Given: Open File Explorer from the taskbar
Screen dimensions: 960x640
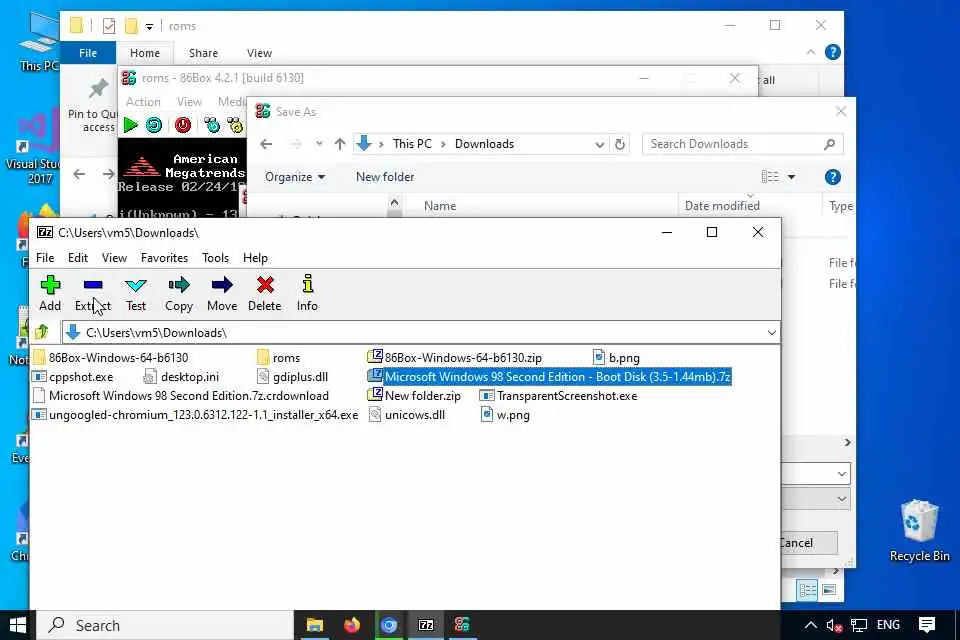Looking at the screenshot, I should (x=315, y=625).
